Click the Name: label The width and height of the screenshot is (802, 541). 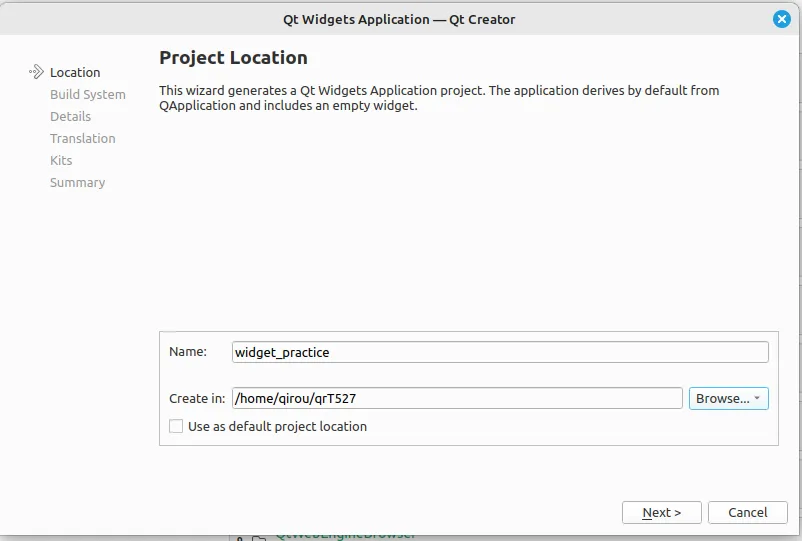[188, 352]
